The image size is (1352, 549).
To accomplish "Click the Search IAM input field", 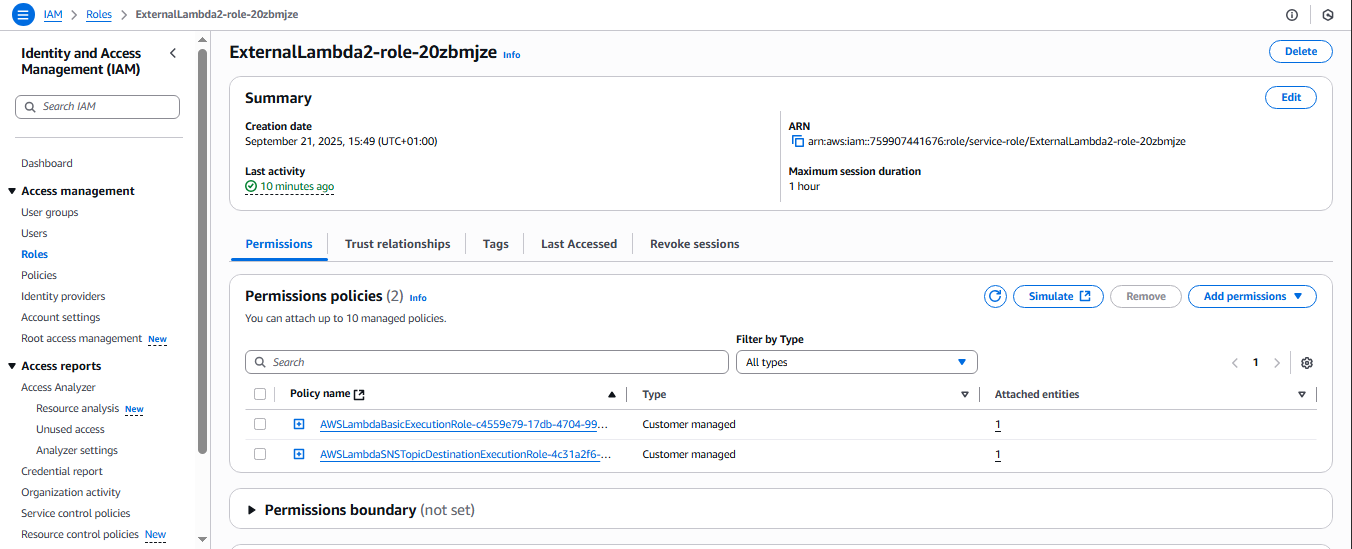I will tap(98, 107).
